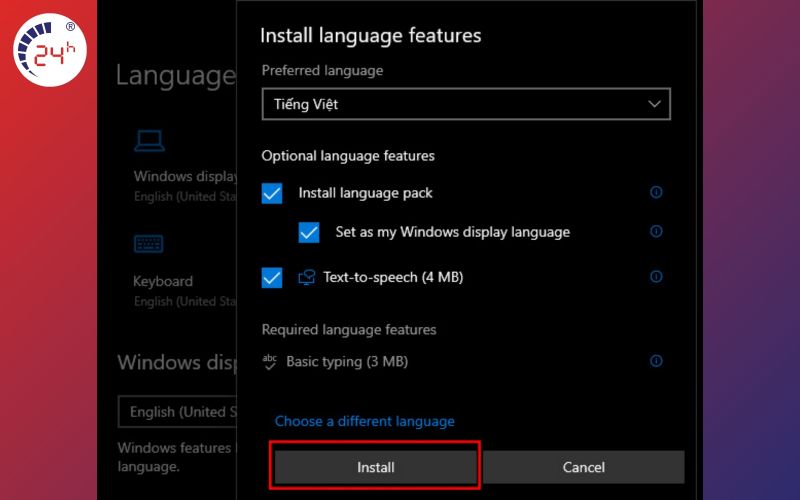Cancel the language features installation
The image size is (800, 500).
tap(584, 467)
